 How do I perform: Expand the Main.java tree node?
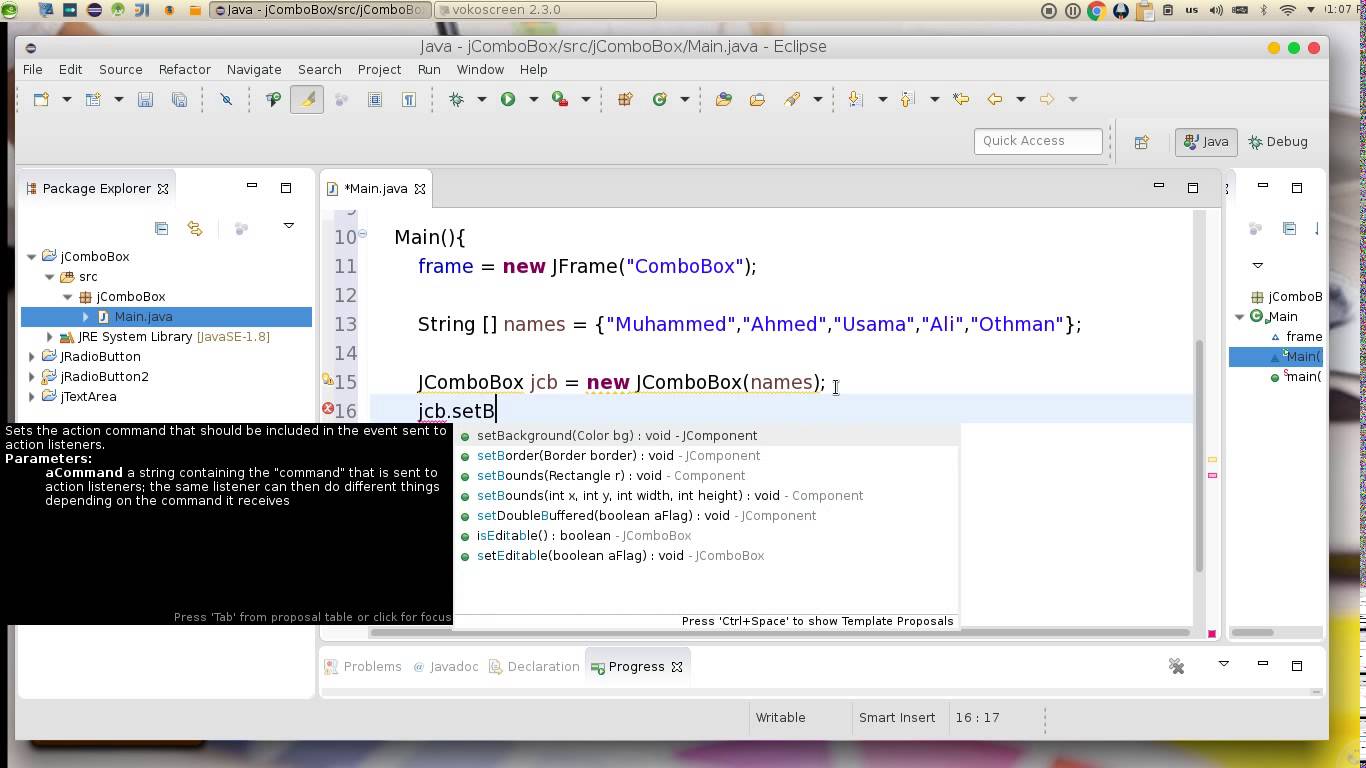click(x=86, y=317)
